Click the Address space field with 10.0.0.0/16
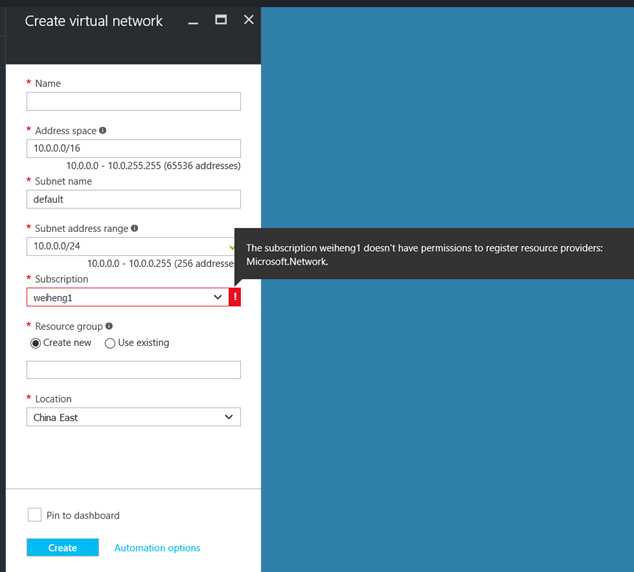This screenshot has width=634, height=572. coord(133,148)
